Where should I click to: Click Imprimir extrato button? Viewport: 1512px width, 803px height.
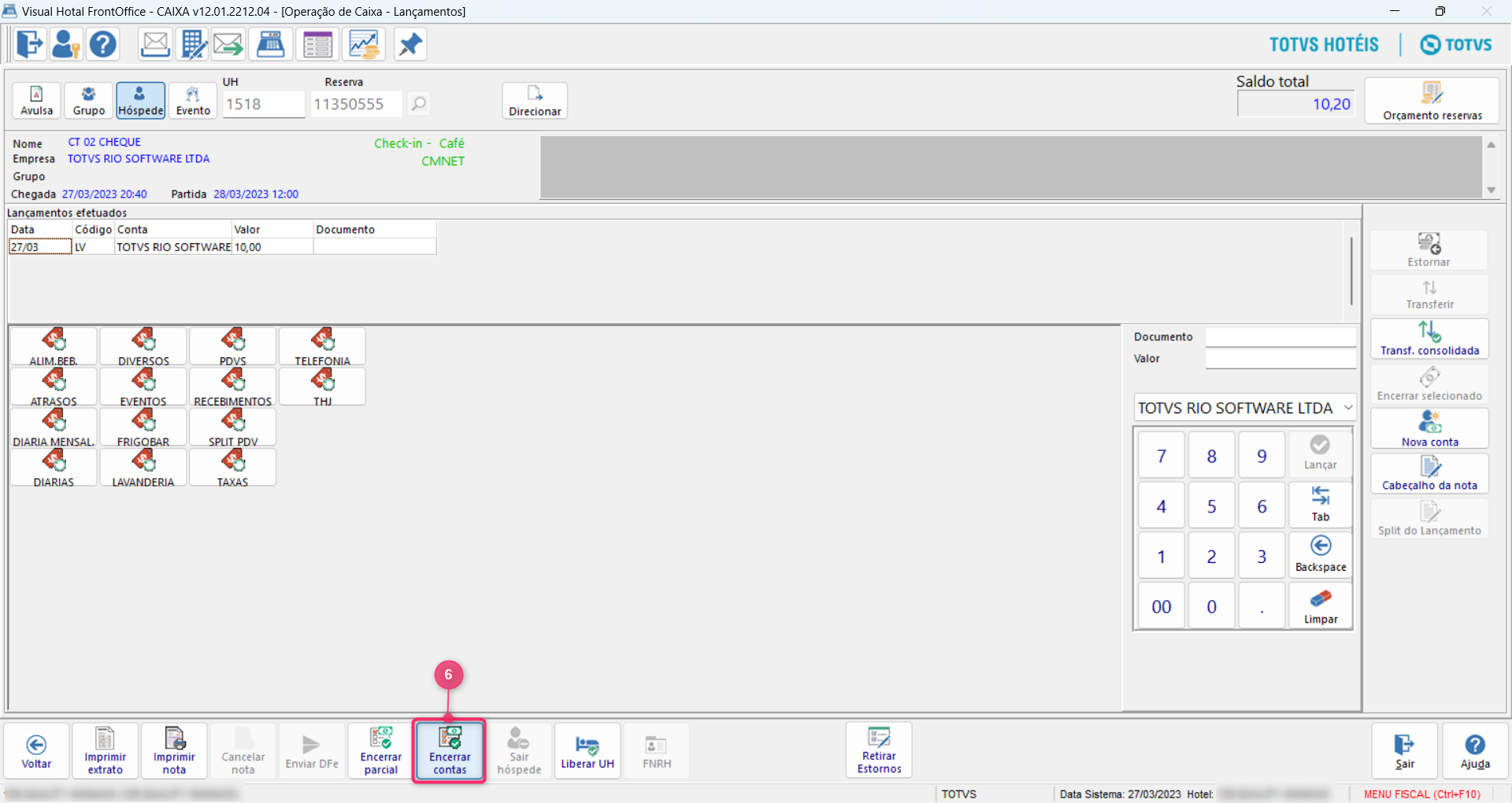(x=106, y=751)
